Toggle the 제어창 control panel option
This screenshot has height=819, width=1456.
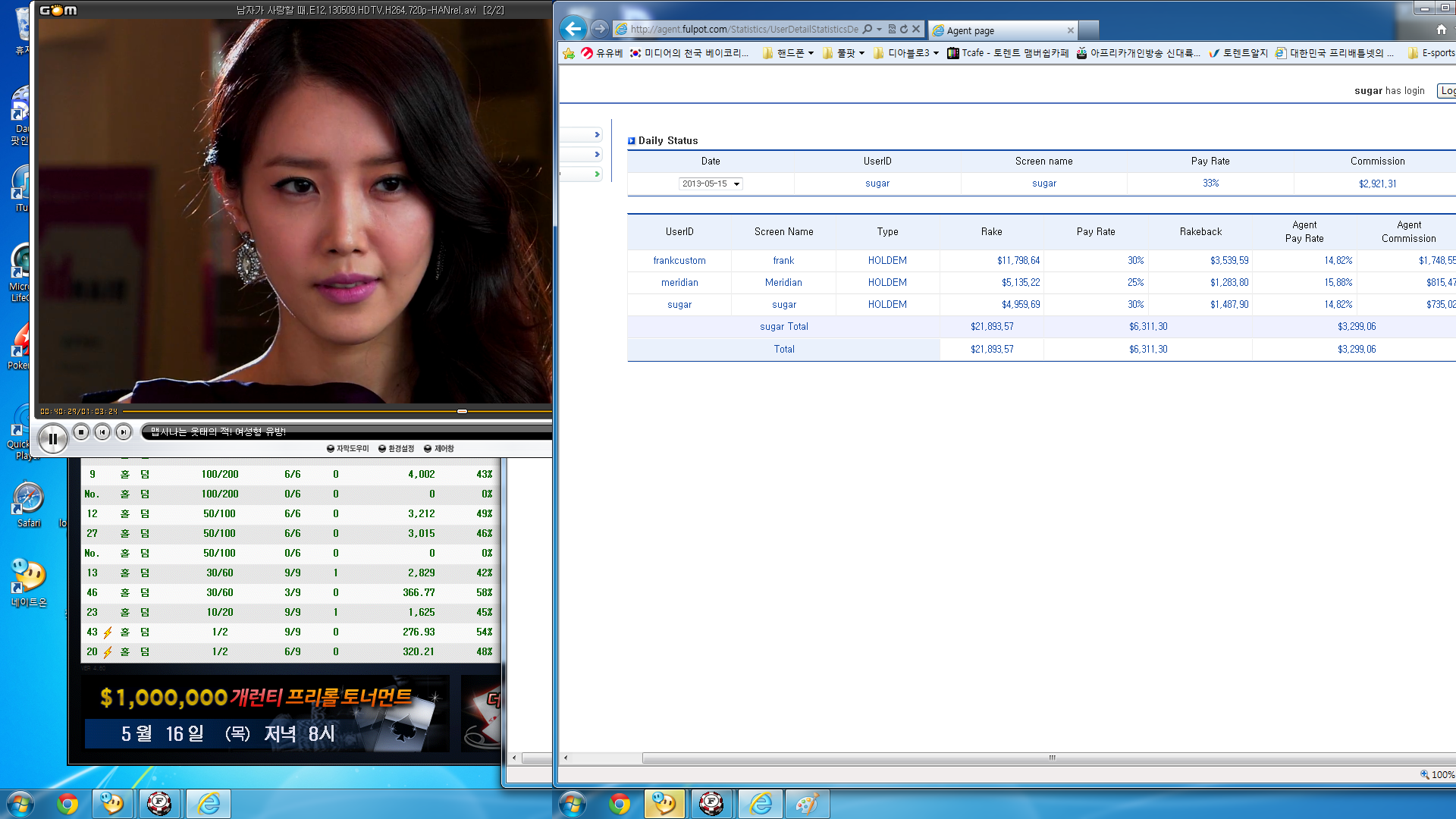[439, 449]
